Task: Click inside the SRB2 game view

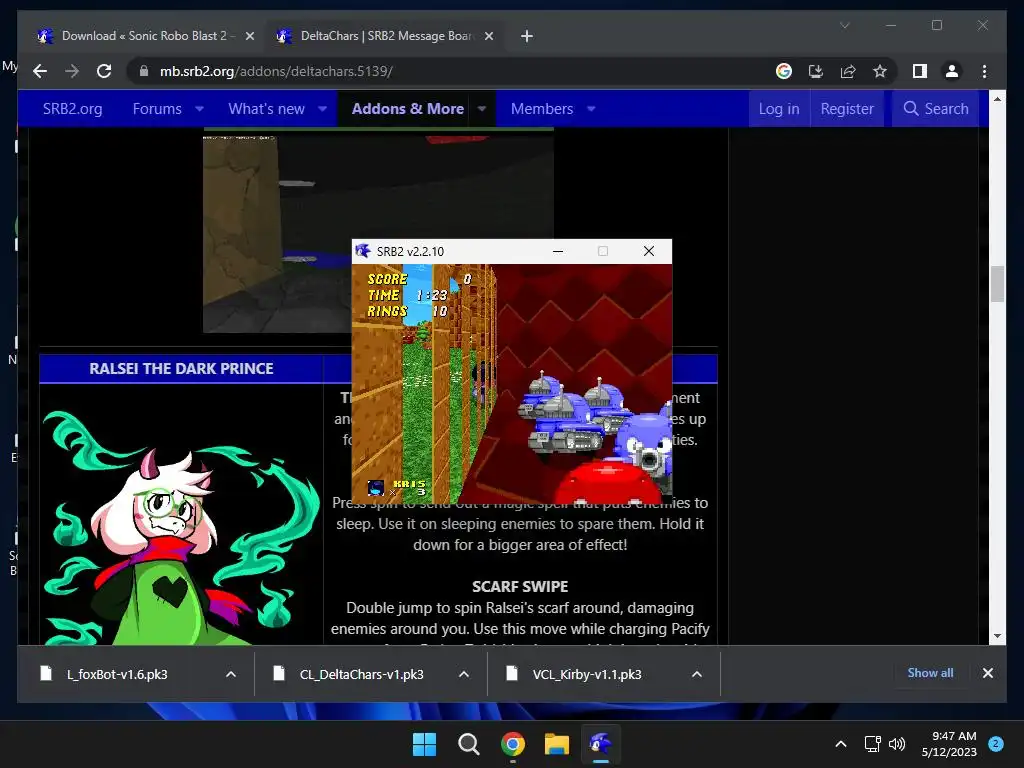Action: pyautogui.click(x=511, y=383)
